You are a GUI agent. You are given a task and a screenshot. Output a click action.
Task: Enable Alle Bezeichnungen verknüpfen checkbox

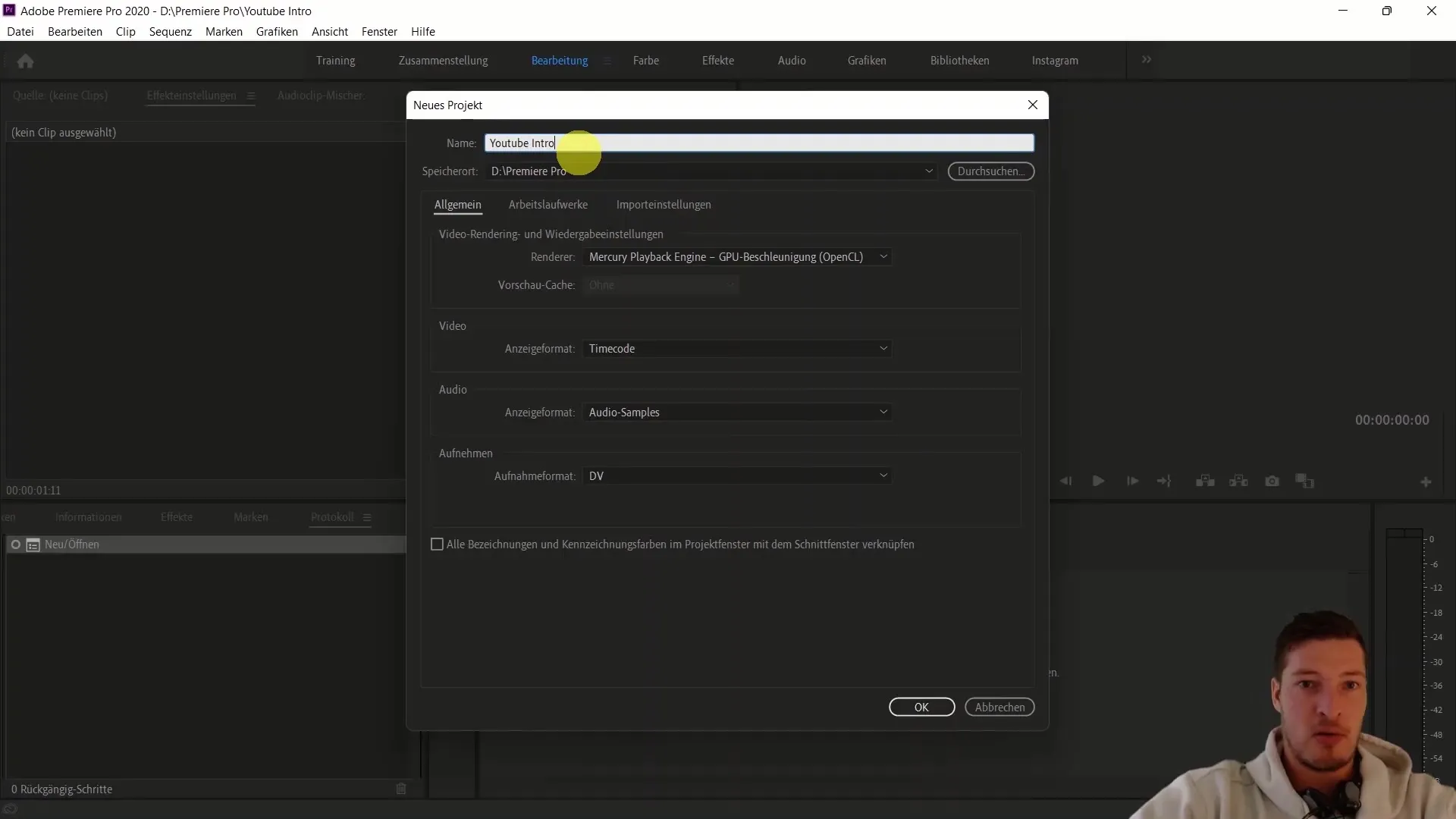(437, 544)
